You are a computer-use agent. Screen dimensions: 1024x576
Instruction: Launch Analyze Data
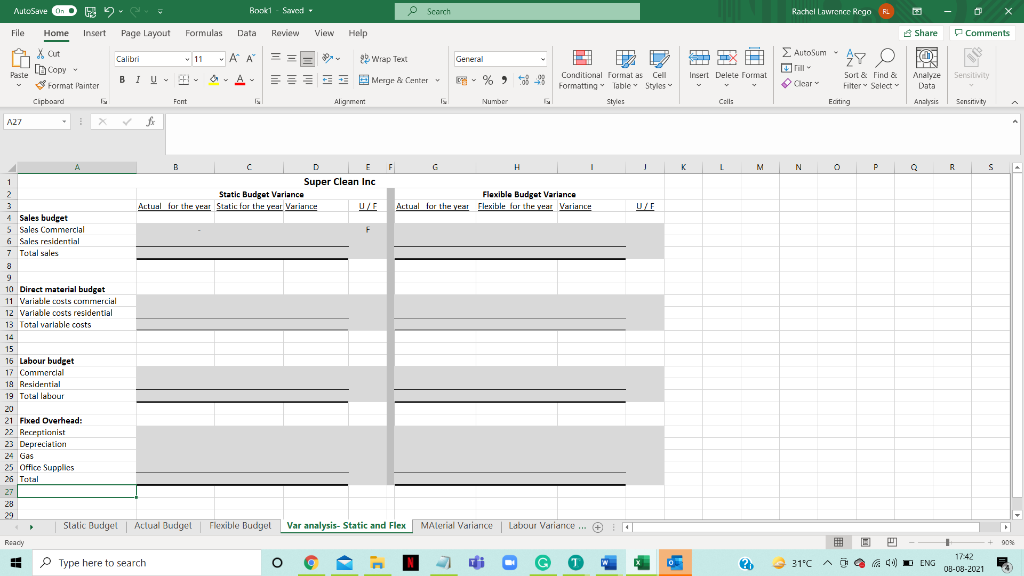click(x=926, y=70)
